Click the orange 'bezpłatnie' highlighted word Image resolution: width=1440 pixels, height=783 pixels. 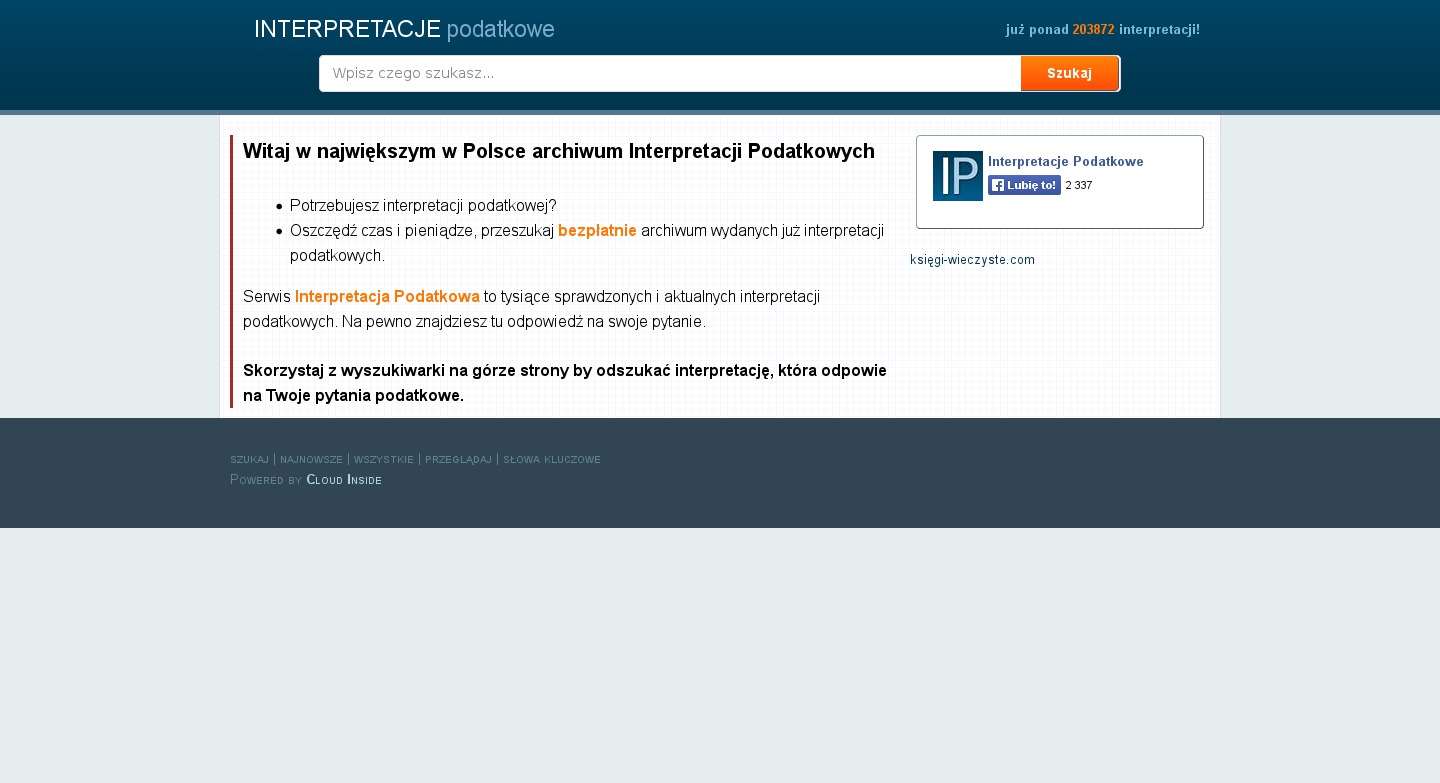(x=597, y=230)
